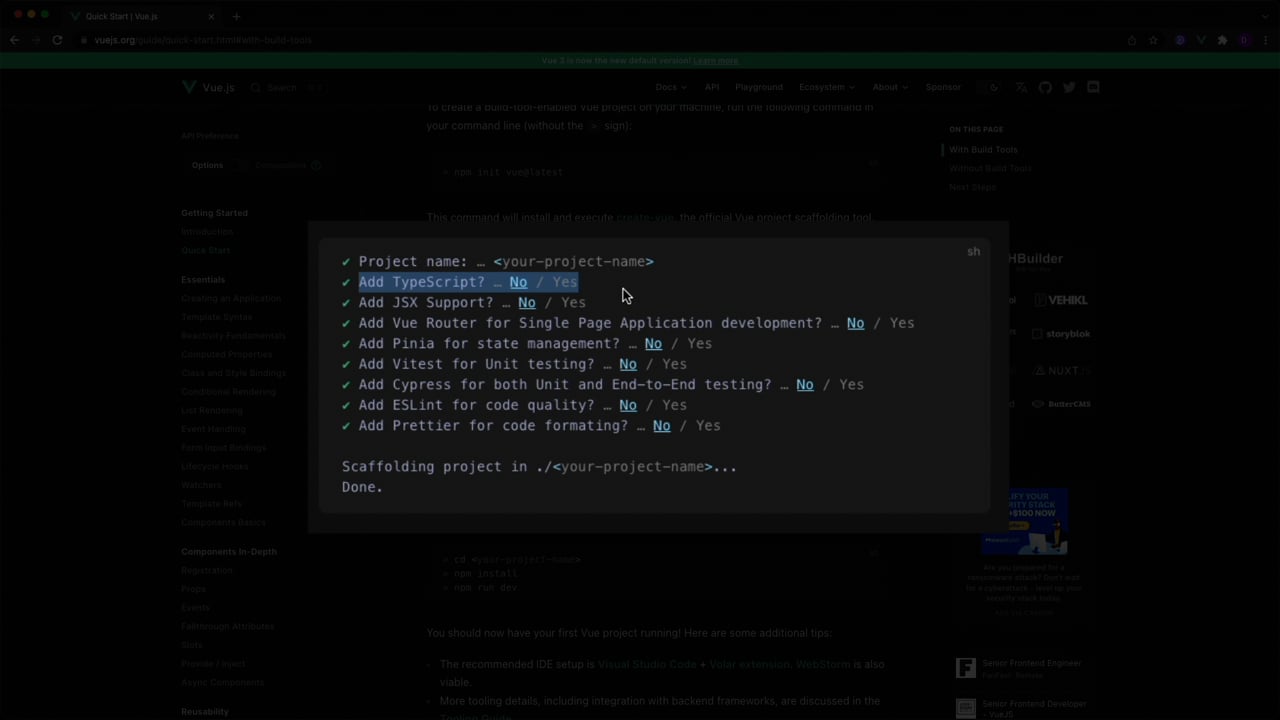Screen dimensions: 1280x720
Task: Open the Twitter icon link in navbar
Action: click(1069, 87)
